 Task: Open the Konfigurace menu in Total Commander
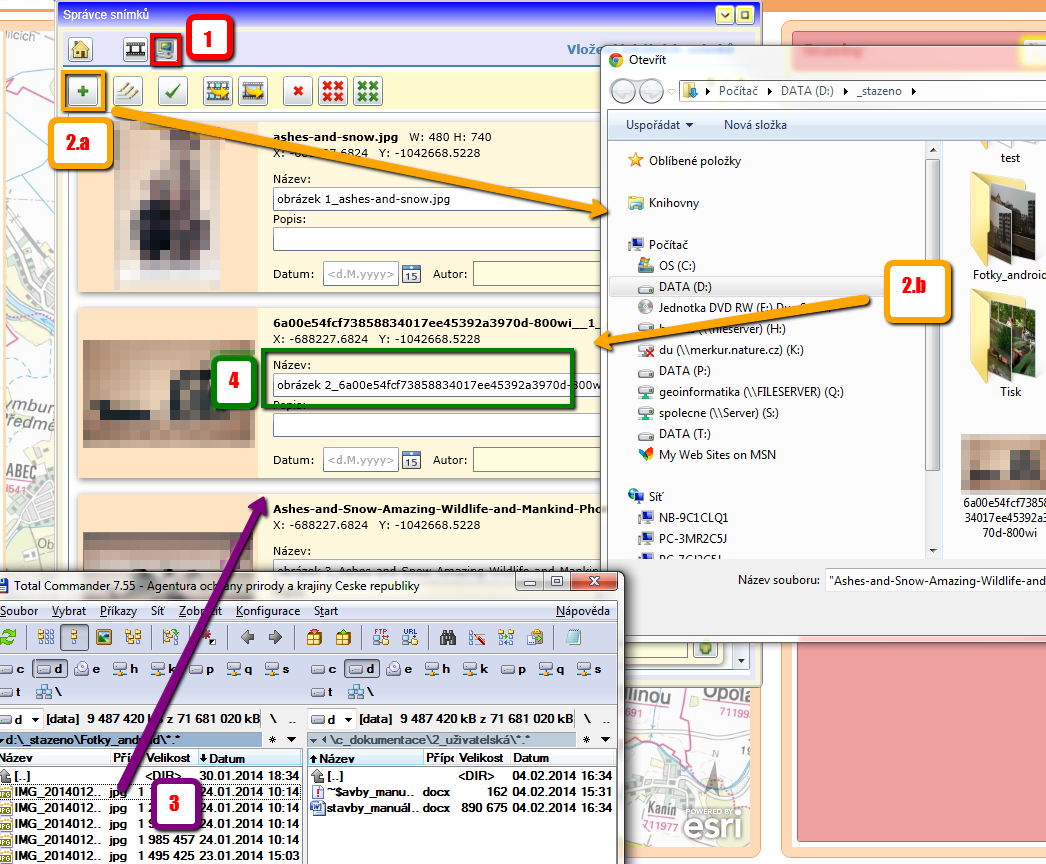(268, 610)
